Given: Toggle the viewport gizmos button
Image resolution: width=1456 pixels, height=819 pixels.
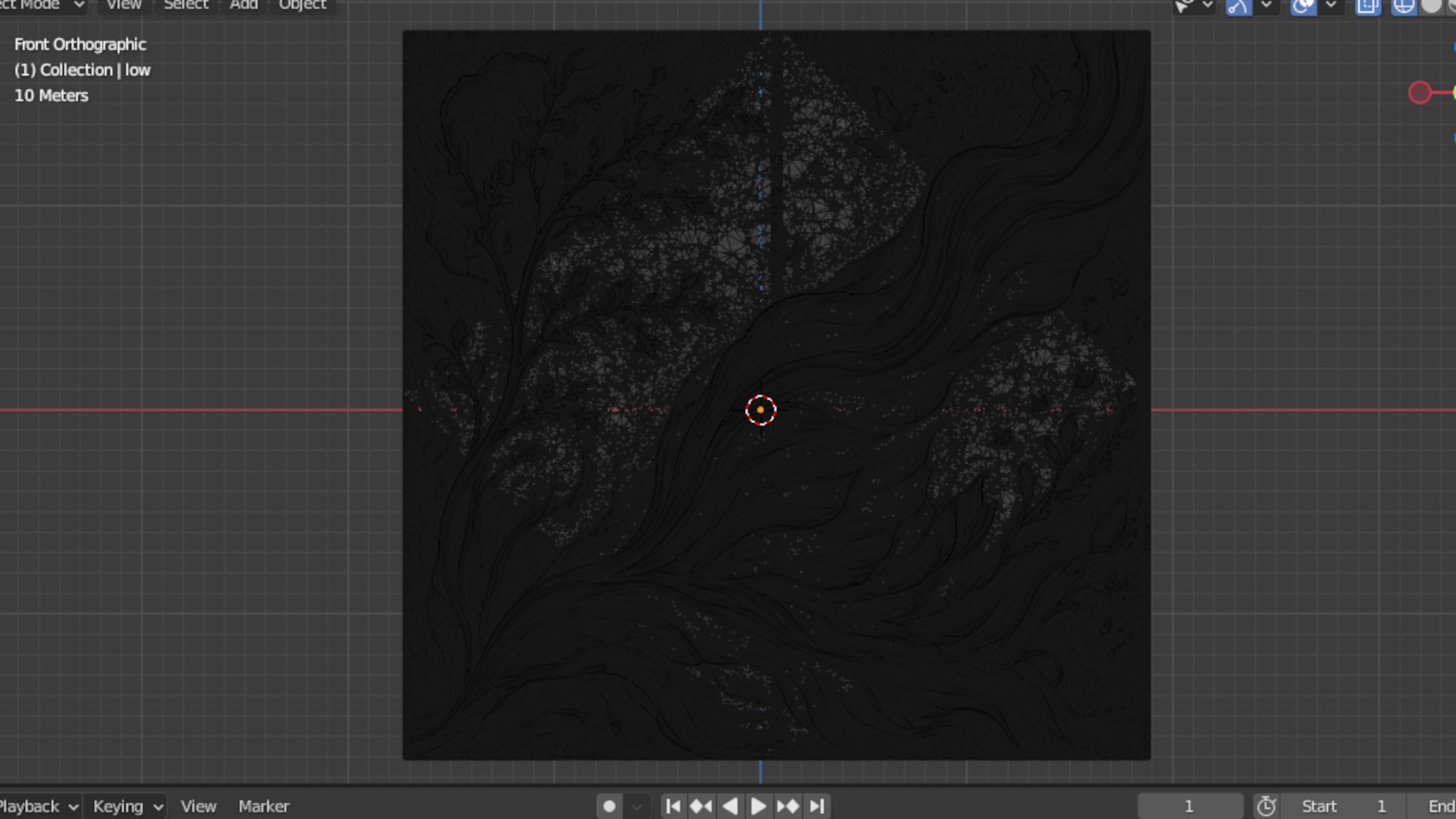Looking at the screenshot, I should pyautogui.click(x=1238, y=6).
